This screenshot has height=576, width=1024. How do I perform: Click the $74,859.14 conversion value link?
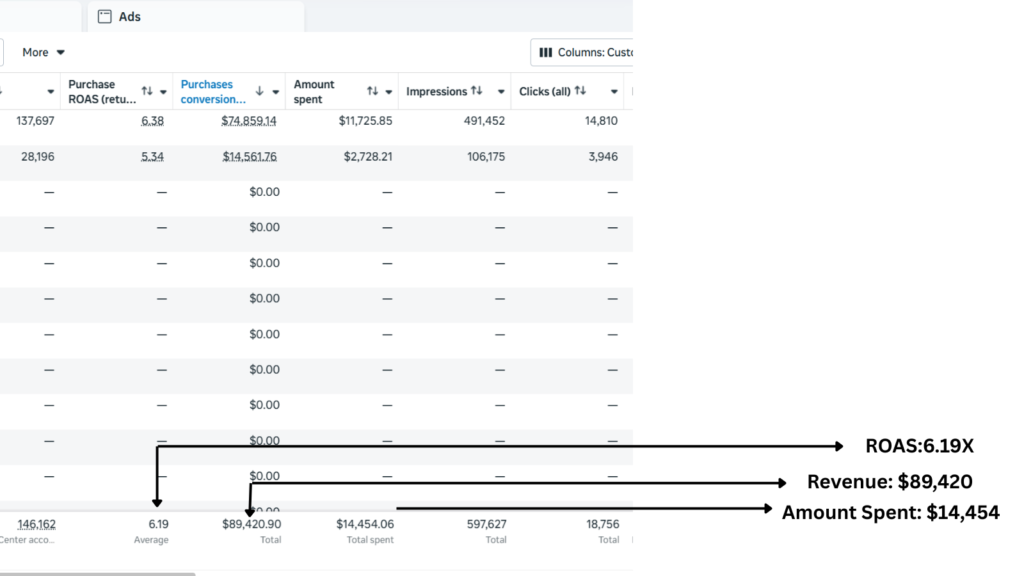[250, 121]
